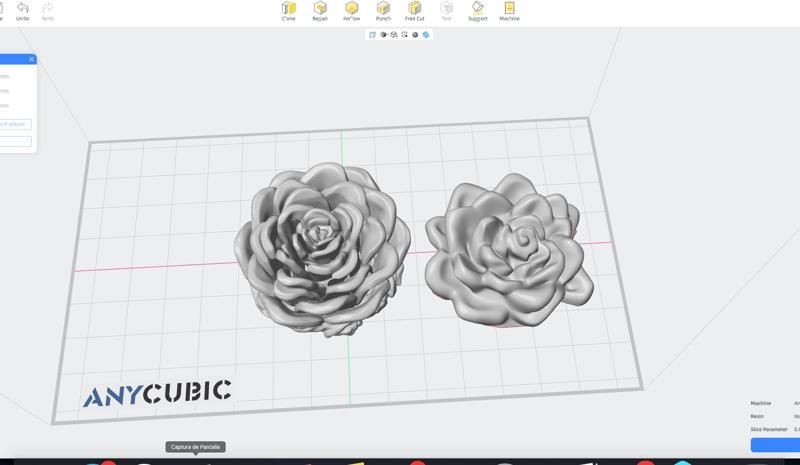This screenshot has width=800, height=465.
Task: Click the Redo arrow
Action: 47,11
